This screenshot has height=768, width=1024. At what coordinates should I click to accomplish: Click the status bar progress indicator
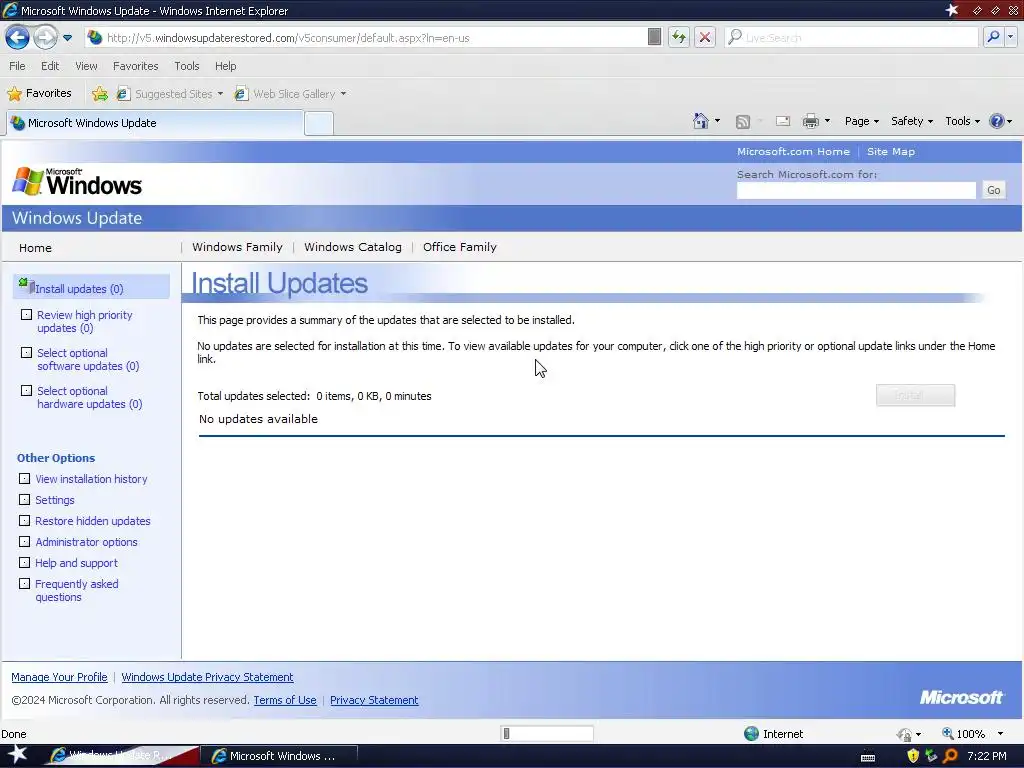[x=547, y=733]
